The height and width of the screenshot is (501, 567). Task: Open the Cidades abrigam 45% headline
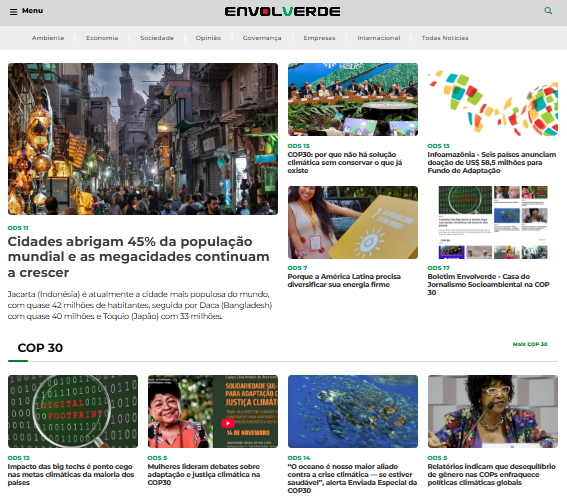(138, 257)
